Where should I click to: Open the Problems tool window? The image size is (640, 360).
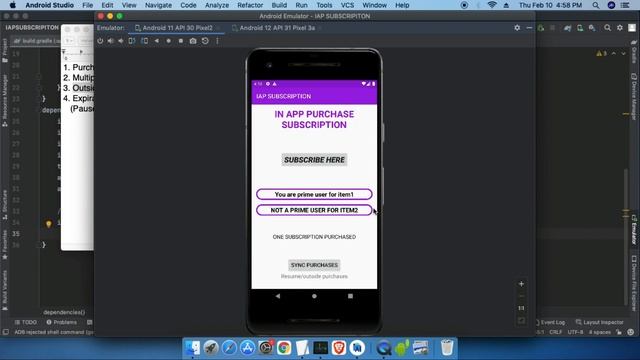tap(62, 322)
